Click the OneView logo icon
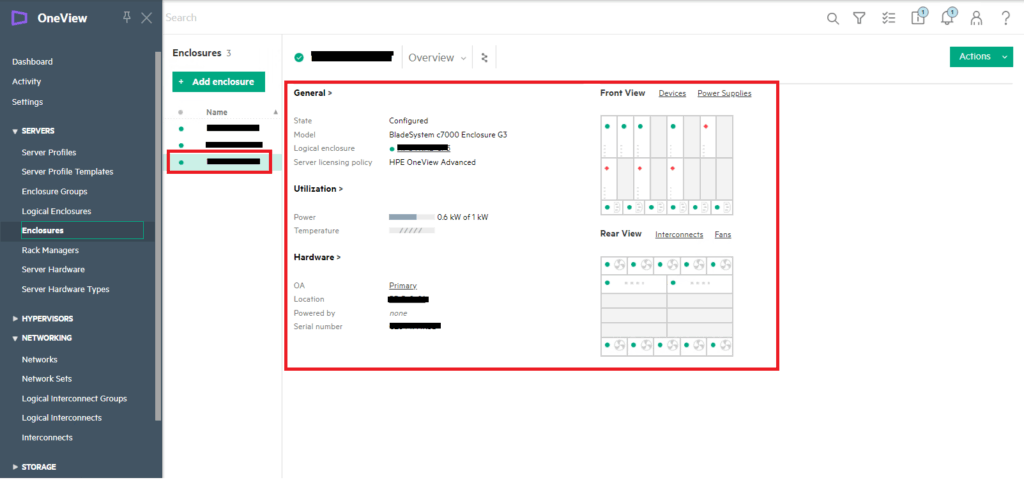The image size is (1024, 480). [x=20, y=18]
